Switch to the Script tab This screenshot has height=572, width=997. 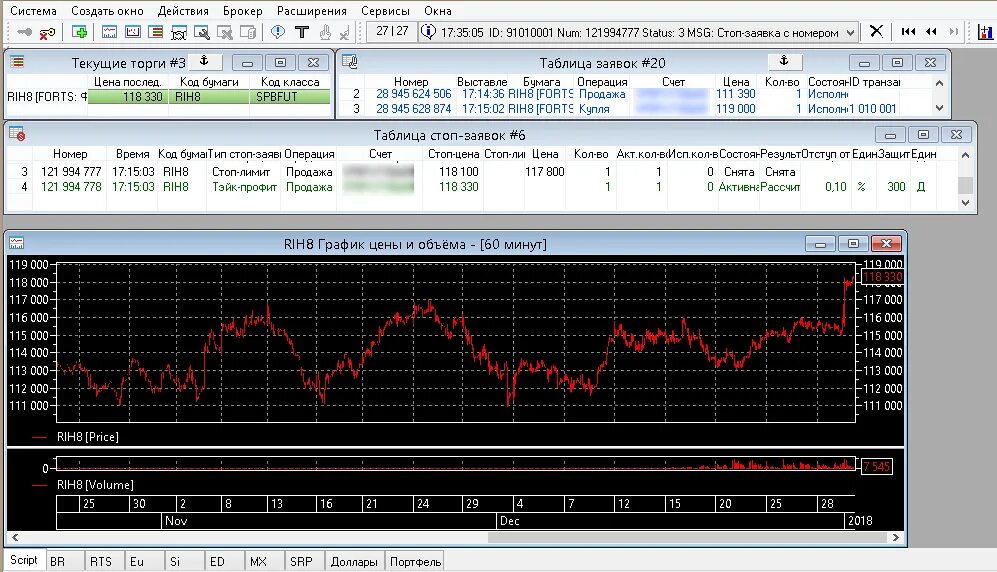coord(24,560)
